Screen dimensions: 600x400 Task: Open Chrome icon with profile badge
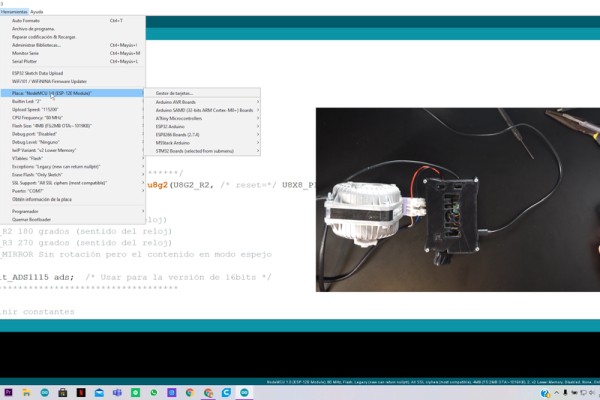click(208, 392)
